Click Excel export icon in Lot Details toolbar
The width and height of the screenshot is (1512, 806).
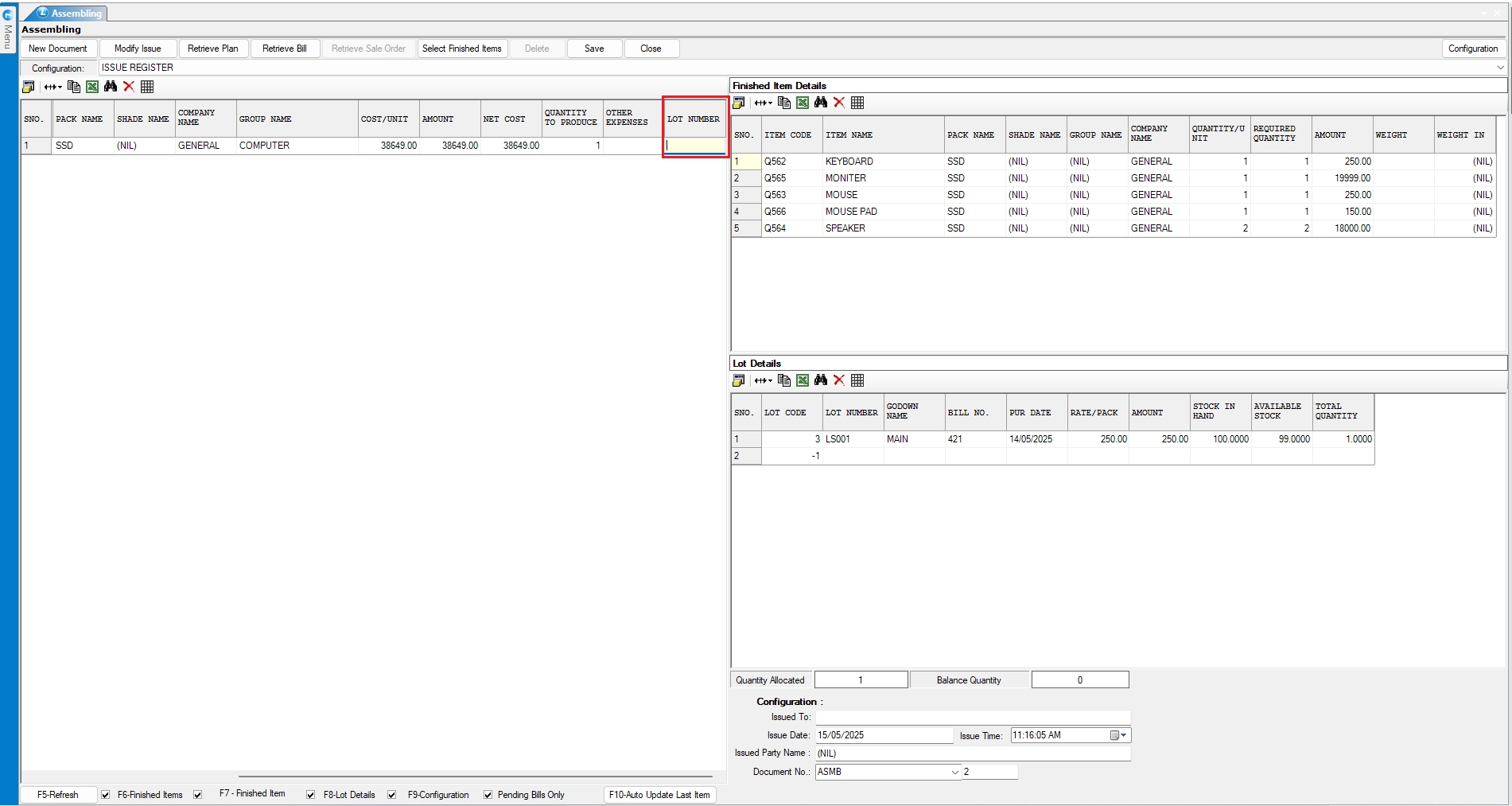pos(803,380)
